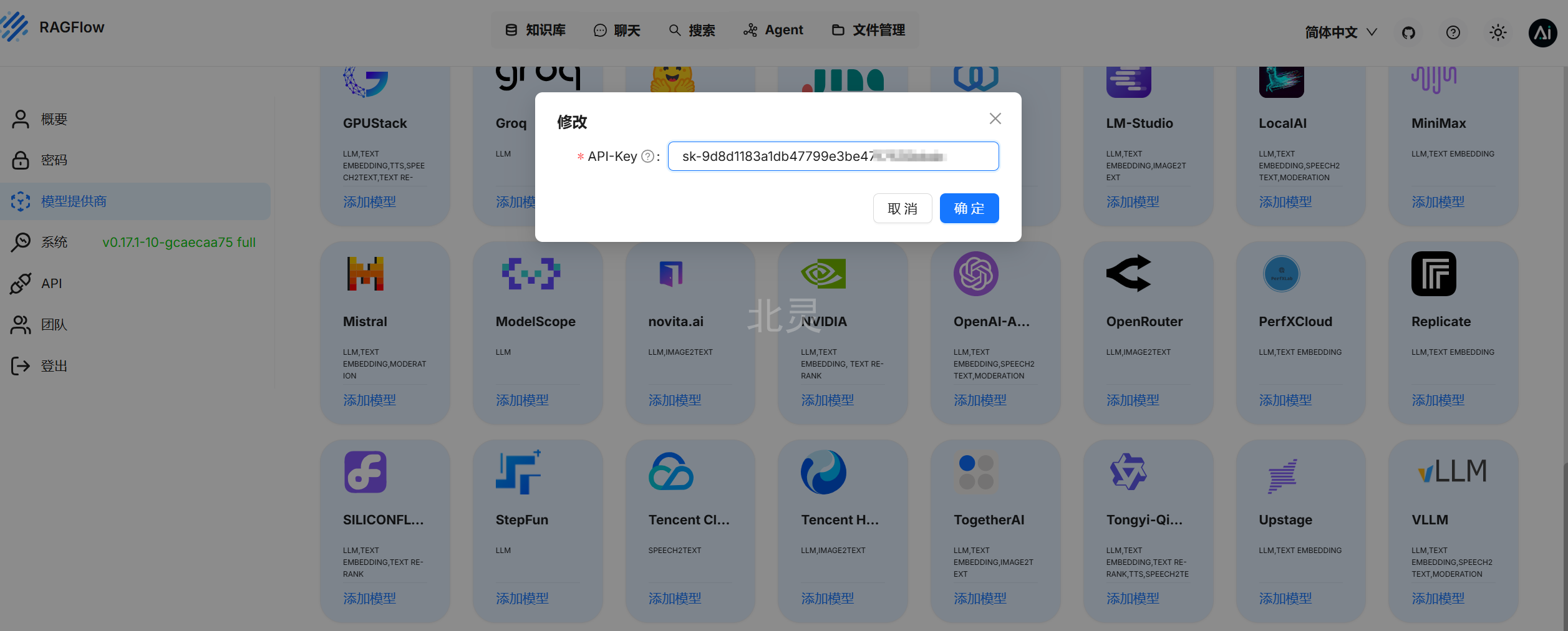This screenshot has height=631, width=1568.
Task: Click the API-Key input field
Action: coord(833,157)
